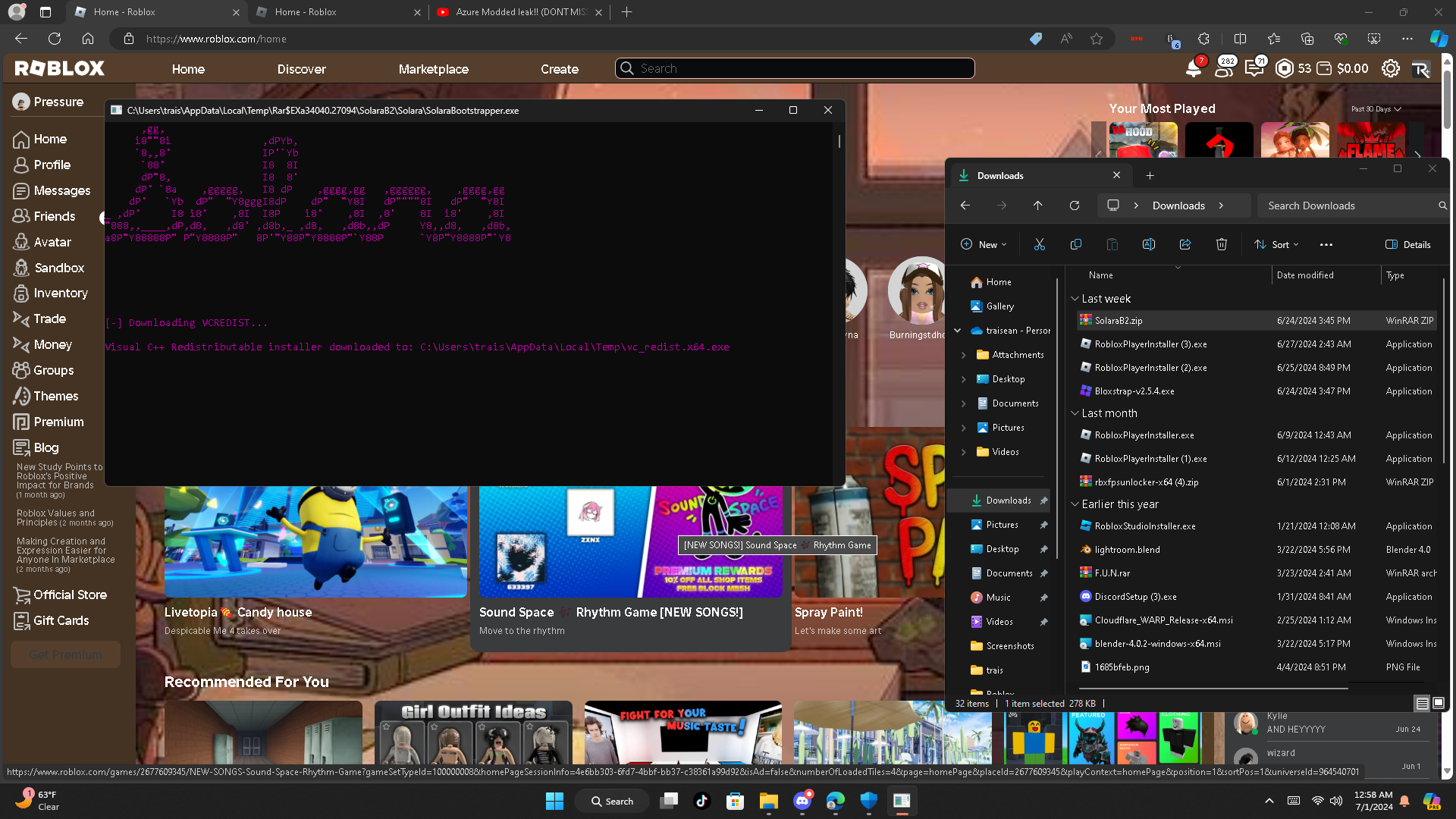Unpin Downloads from Quick access
This screenshot has width=1456, height=819.
1044,500
